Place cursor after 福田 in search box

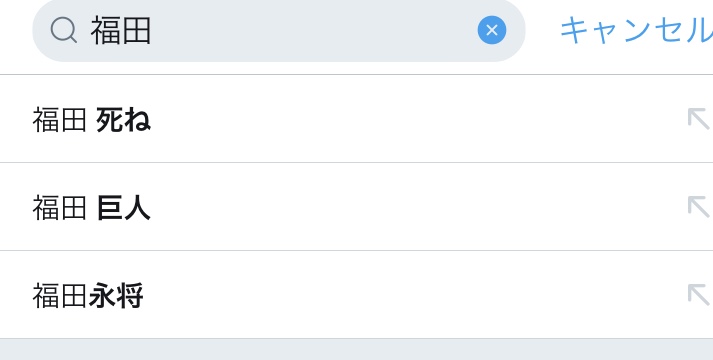click(x=153, y=30)
